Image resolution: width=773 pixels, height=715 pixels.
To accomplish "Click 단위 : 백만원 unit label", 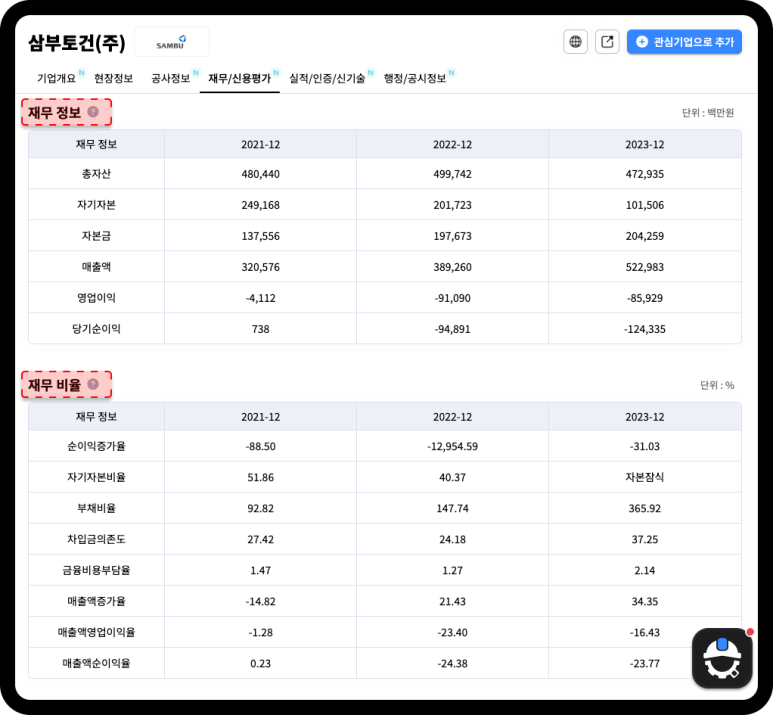I will click(x=708, y=113).
